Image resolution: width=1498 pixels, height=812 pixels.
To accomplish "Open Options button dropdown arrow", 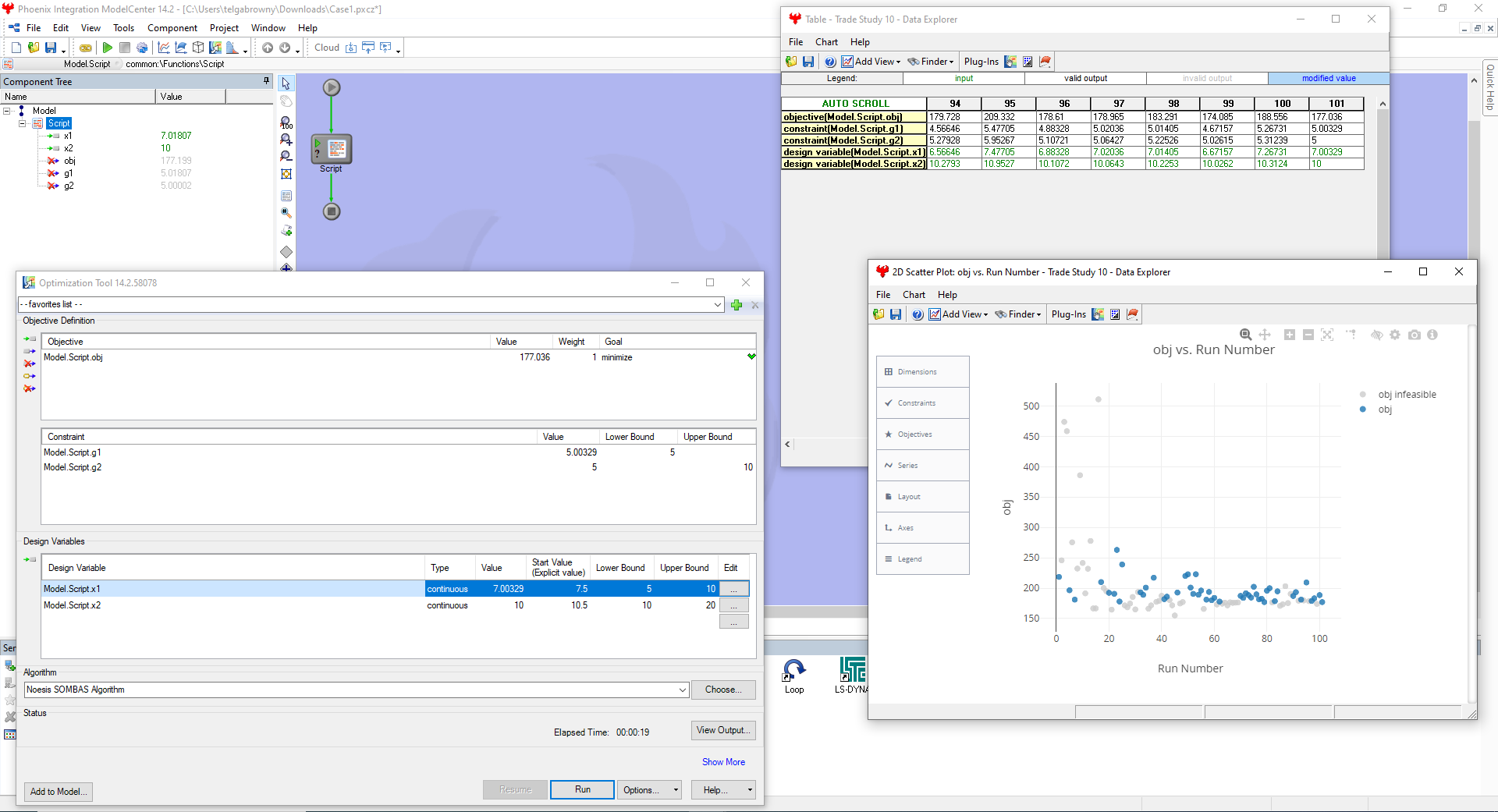I will [x=676, y=790].
